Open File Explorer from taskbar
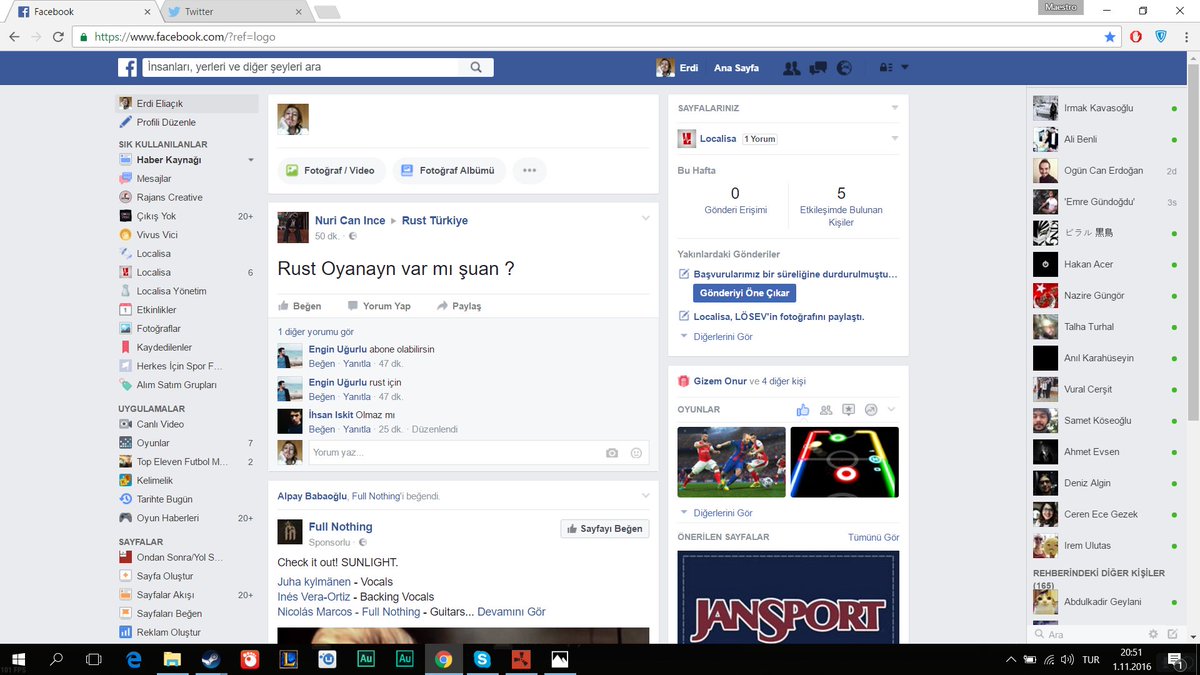Screen dimensions: 1200x675 point(173,659)
